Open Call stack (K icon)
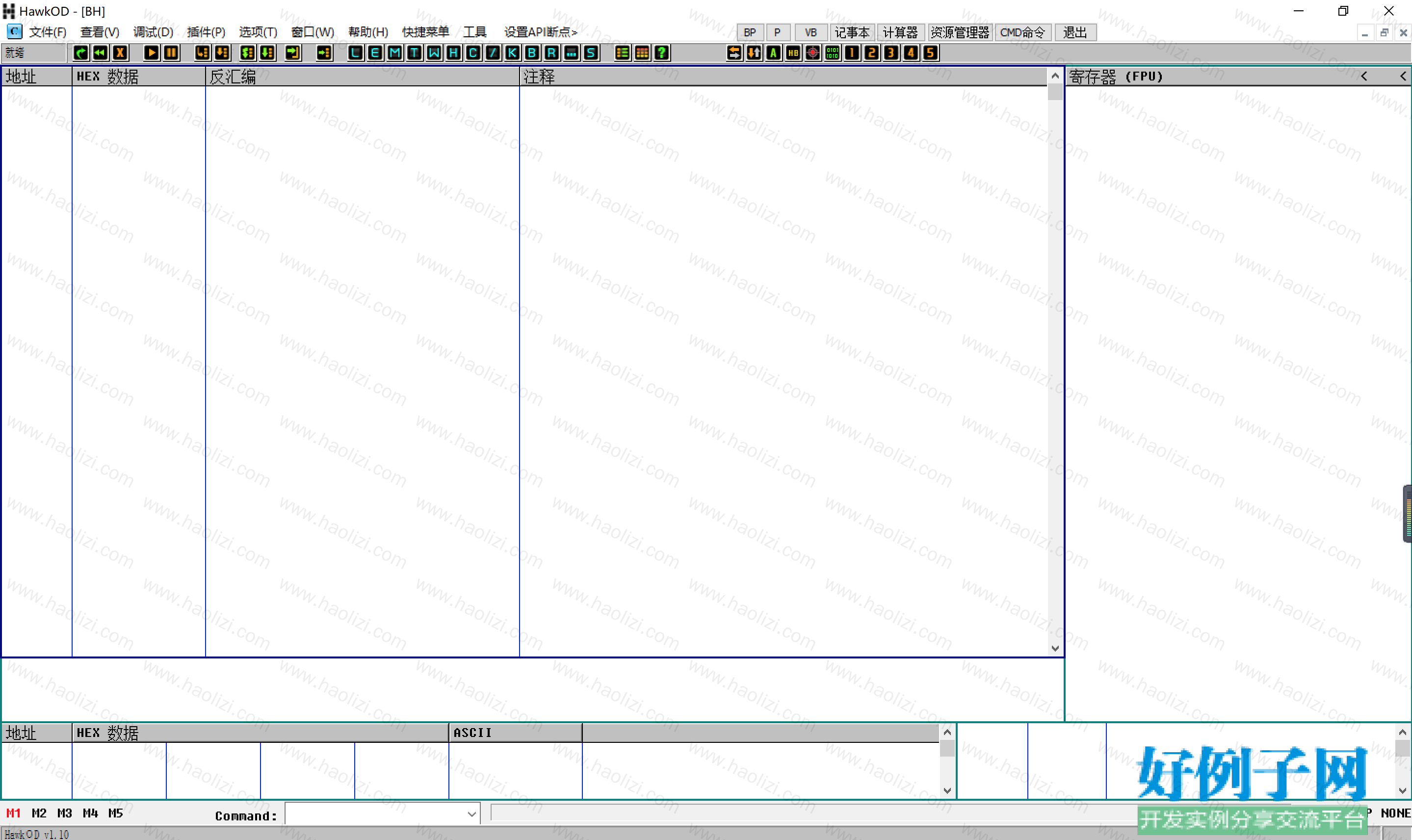 (x=513, y=53)
